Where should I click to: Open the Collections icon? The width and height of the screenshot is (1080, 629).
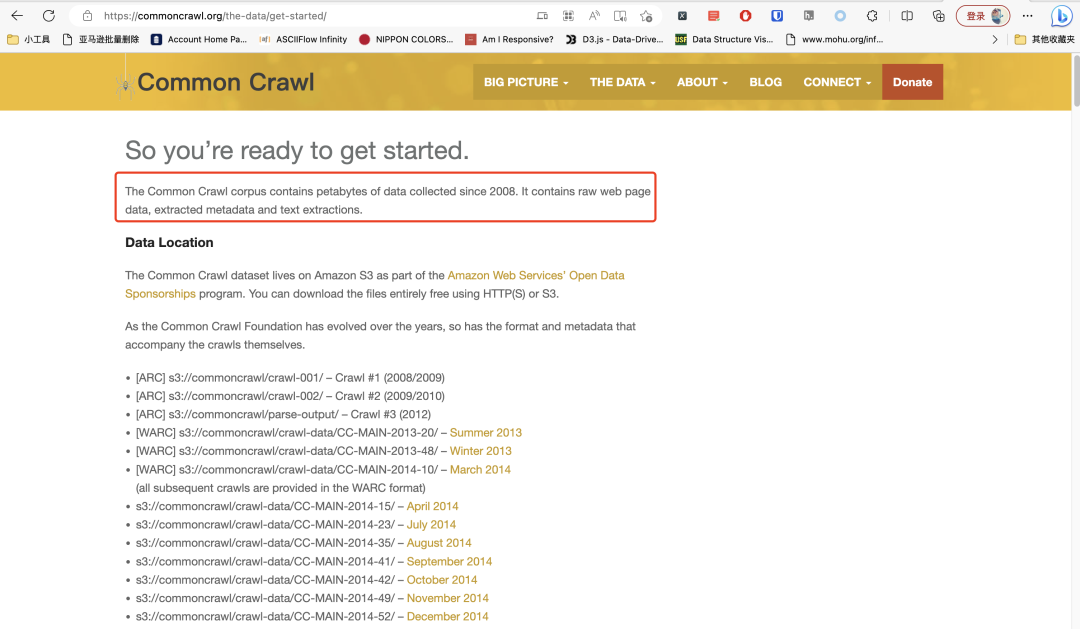tap(938, 16)
